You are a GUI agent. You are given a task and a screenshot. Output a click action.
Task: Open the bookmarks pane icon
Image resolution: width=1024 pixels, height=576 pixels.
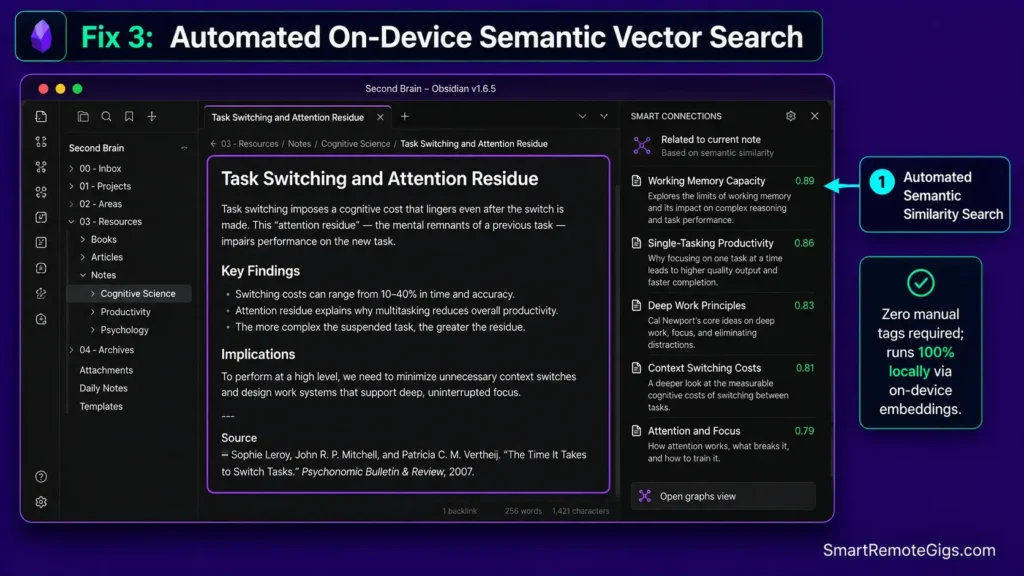pos(129,116)
